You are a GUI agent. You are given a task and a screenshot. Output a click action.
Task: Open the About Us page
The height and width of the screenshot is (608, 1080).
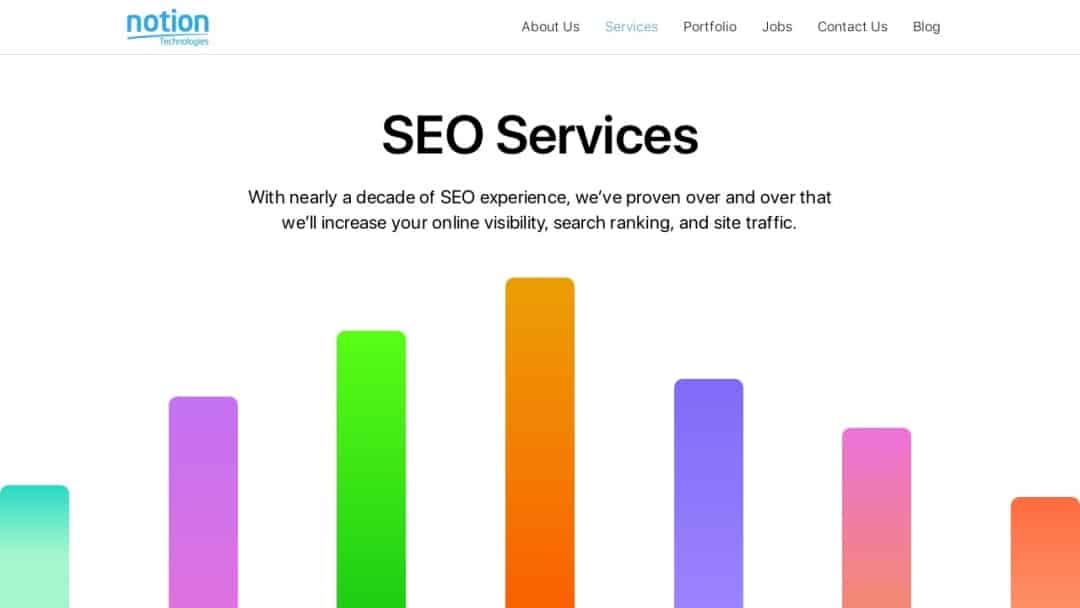click(550, 27)
